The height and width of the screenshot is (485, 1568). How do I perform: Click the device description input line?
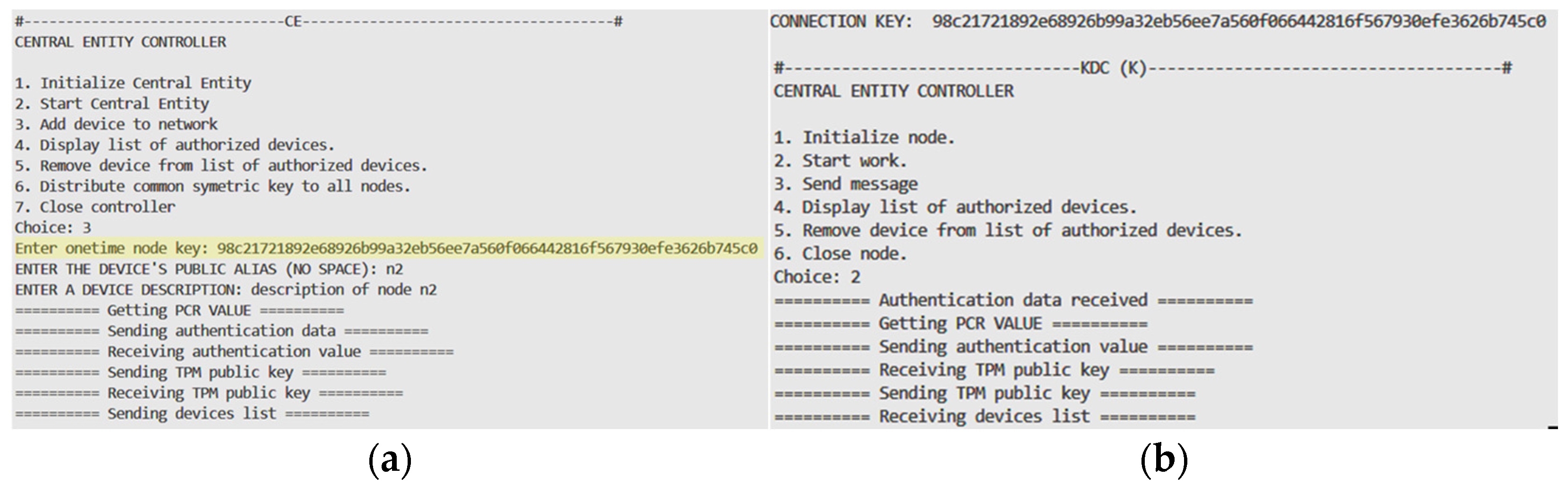[226, 290]
